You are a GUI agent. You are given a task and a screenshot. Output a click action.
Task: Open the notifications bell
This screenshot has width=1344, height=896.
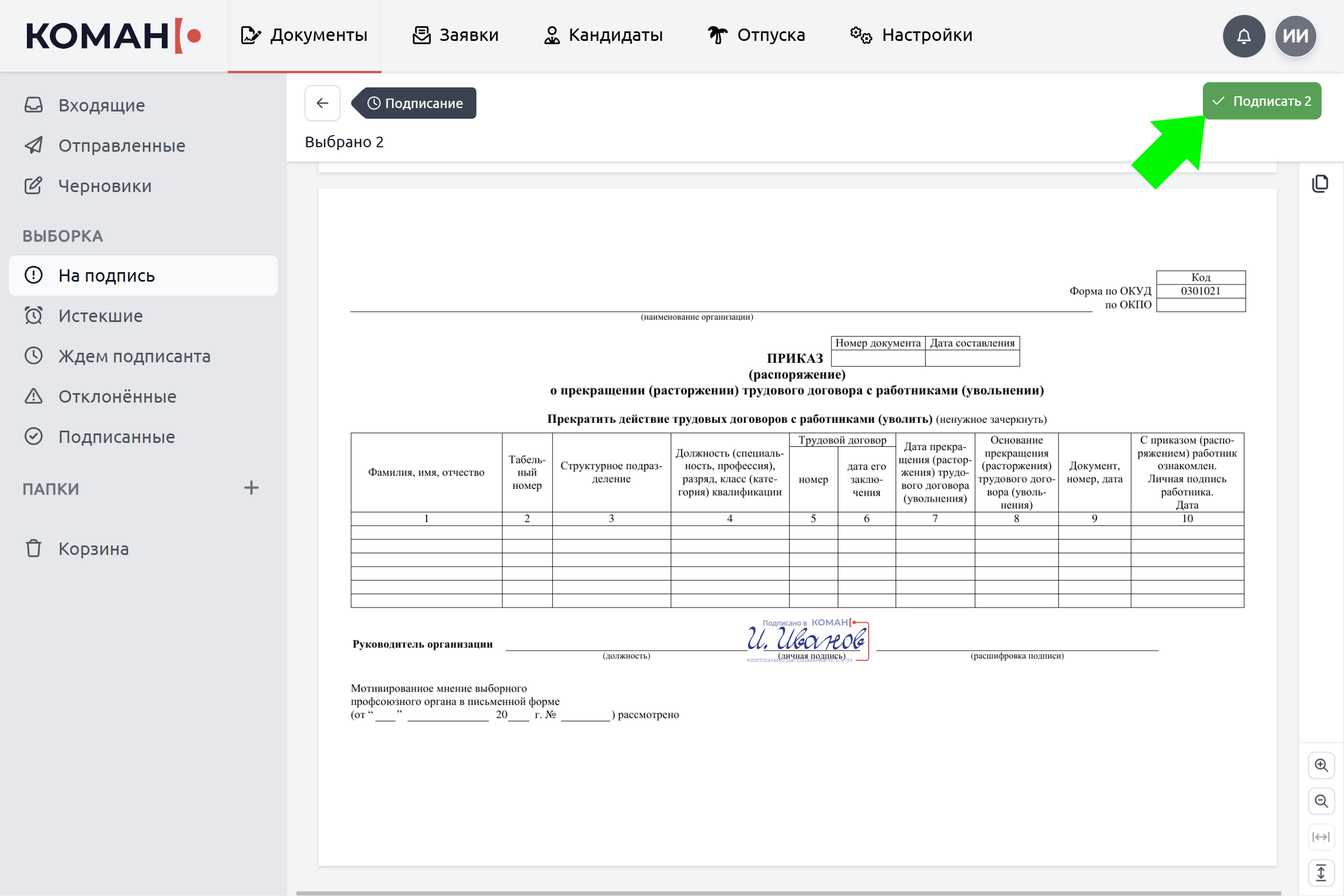(x=1243, y=36)
